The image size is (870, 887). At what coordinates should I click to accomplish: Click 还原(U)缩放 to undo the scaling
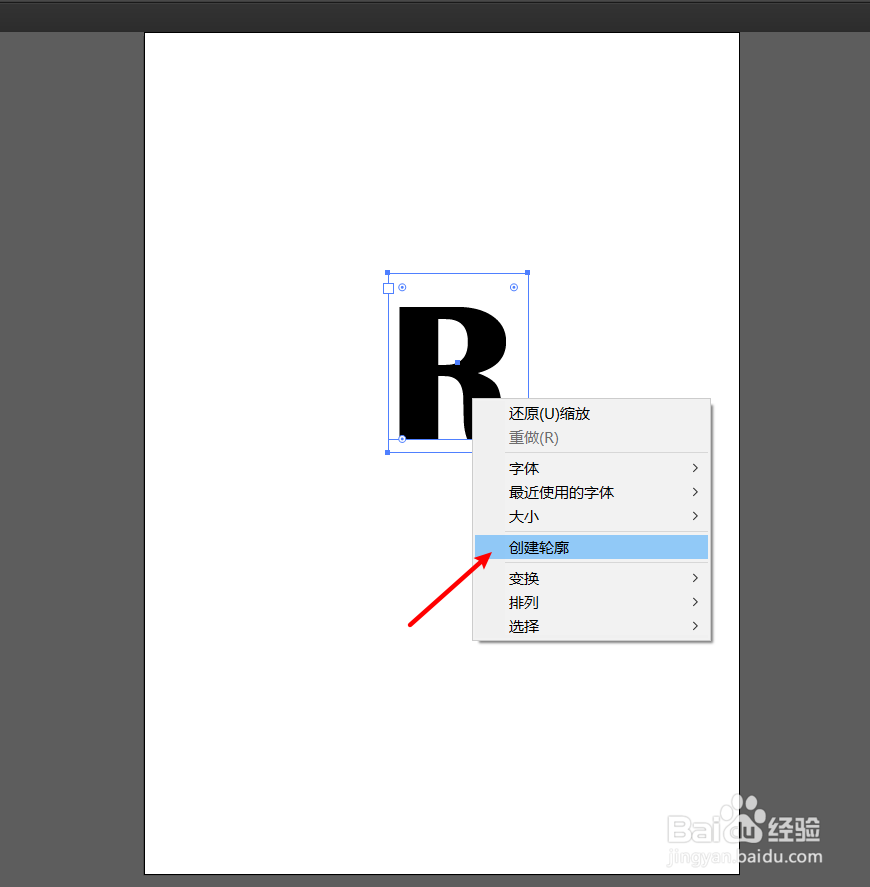click(x=549, y=413)
